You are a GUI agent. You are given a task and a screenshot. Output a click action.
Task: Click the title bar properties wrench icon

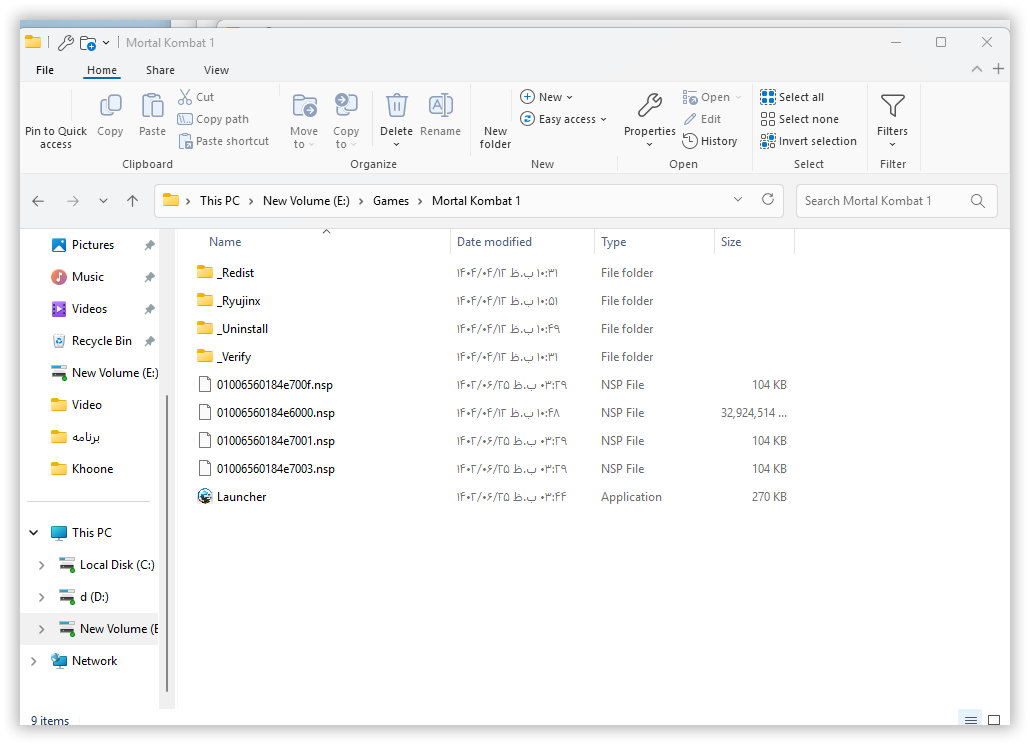66,43
